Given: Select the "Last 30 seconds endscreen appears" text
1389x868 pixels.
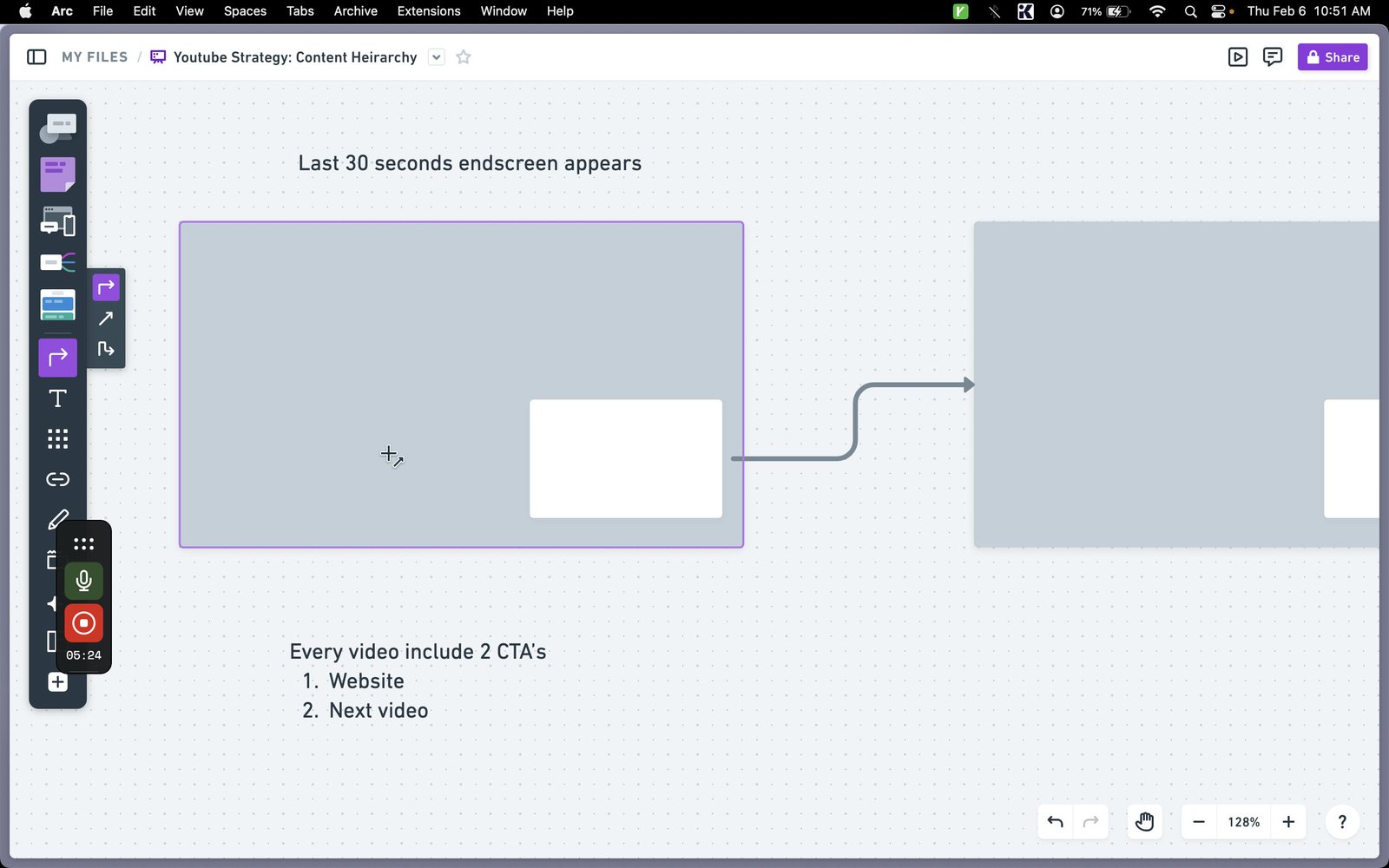Looking at the screenshot, I should pos(470,163).
